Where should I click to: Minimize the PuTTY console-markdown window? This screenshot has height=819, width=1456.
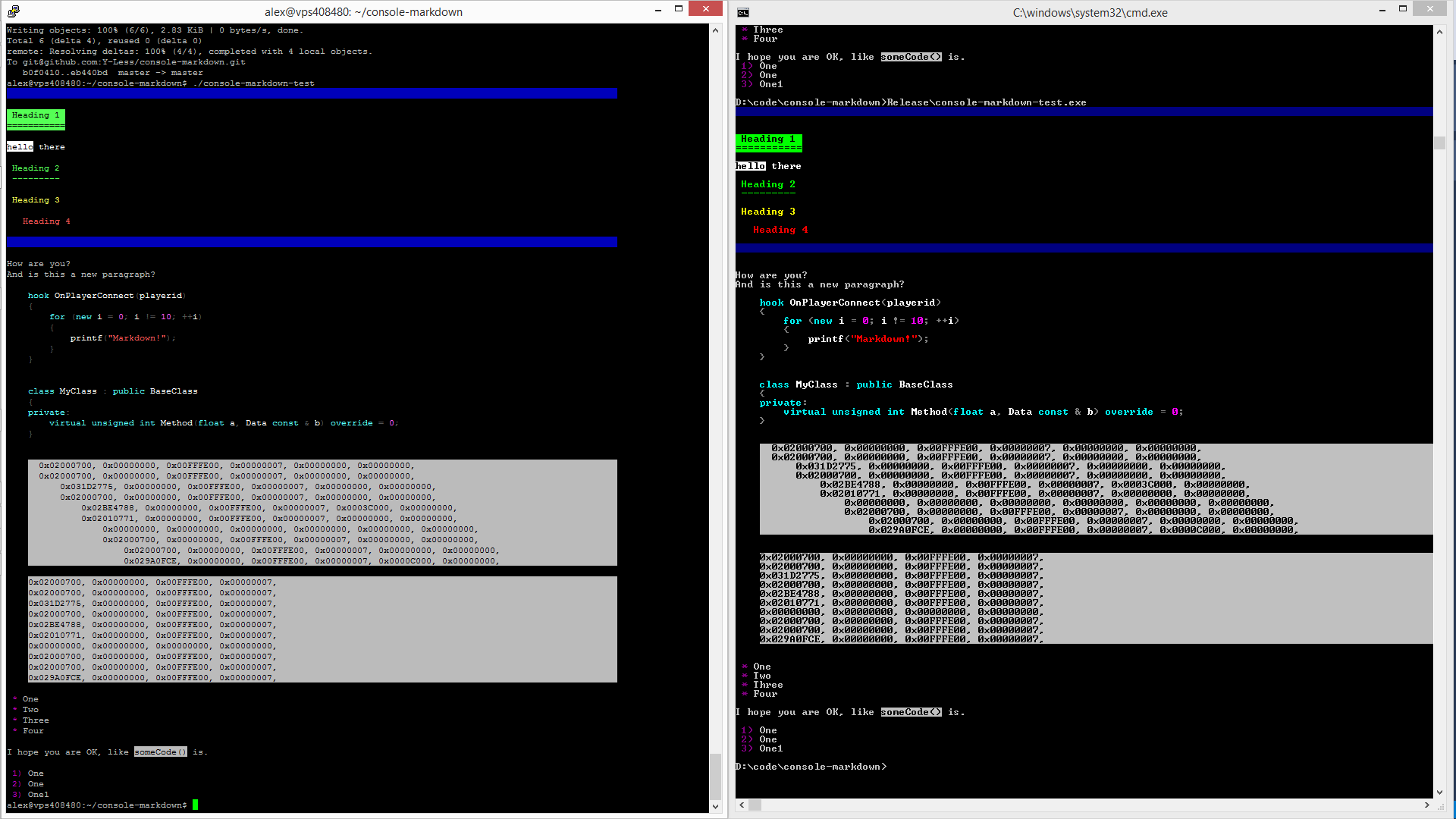pyautogui.click(x=657, y=10)
